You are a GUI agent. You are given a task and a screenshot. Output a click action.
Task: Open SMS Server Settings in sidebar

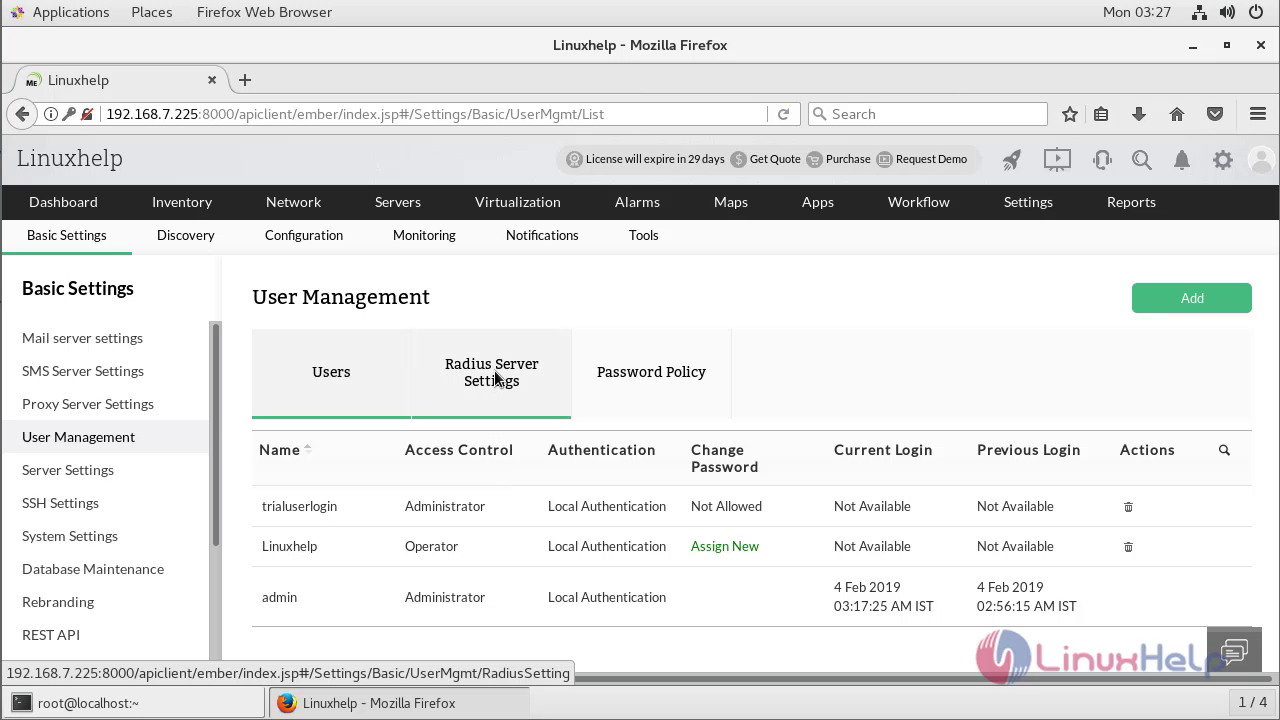click(x=83, y=371)
